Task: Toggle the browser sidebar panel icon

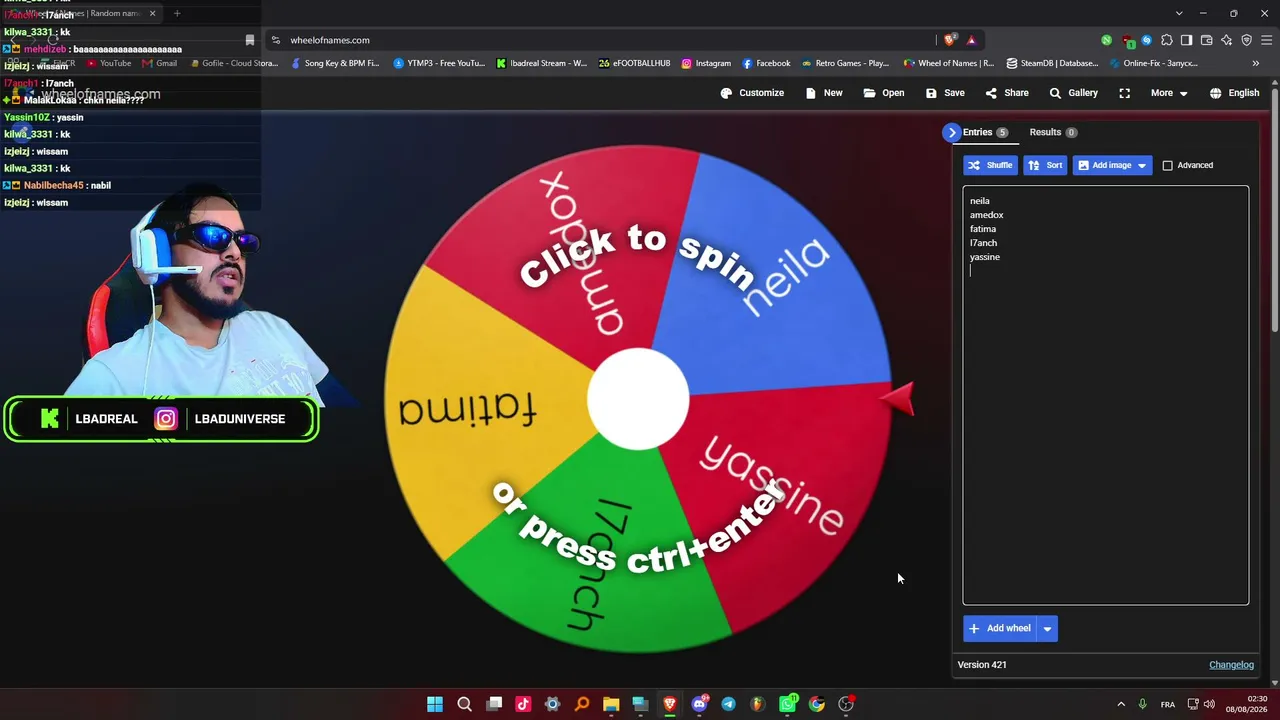Action: tap(1186, 40)
